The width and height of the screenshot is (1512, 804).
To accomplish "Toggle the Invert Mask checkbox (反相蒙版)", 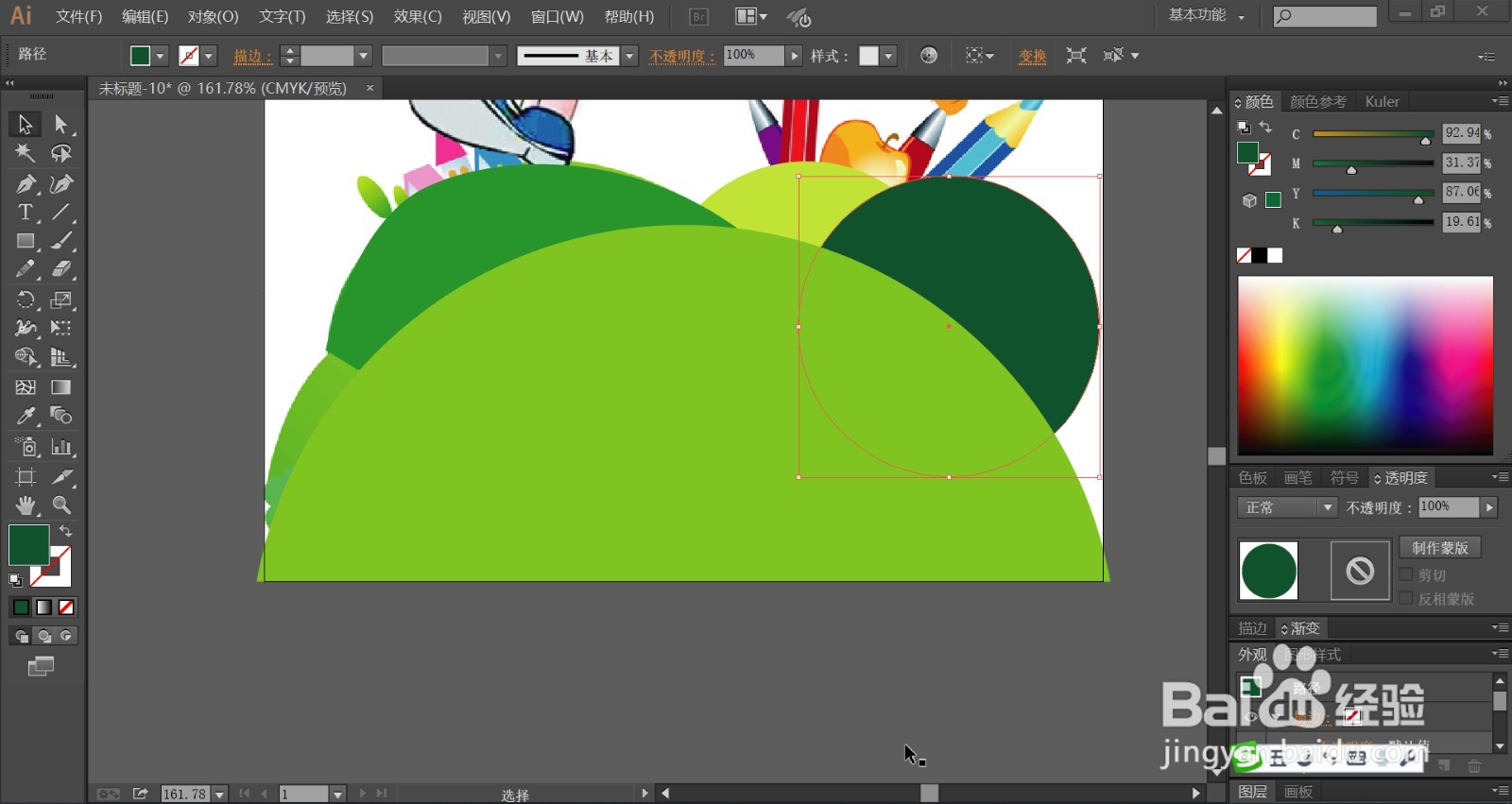I will pos(1406,598).
